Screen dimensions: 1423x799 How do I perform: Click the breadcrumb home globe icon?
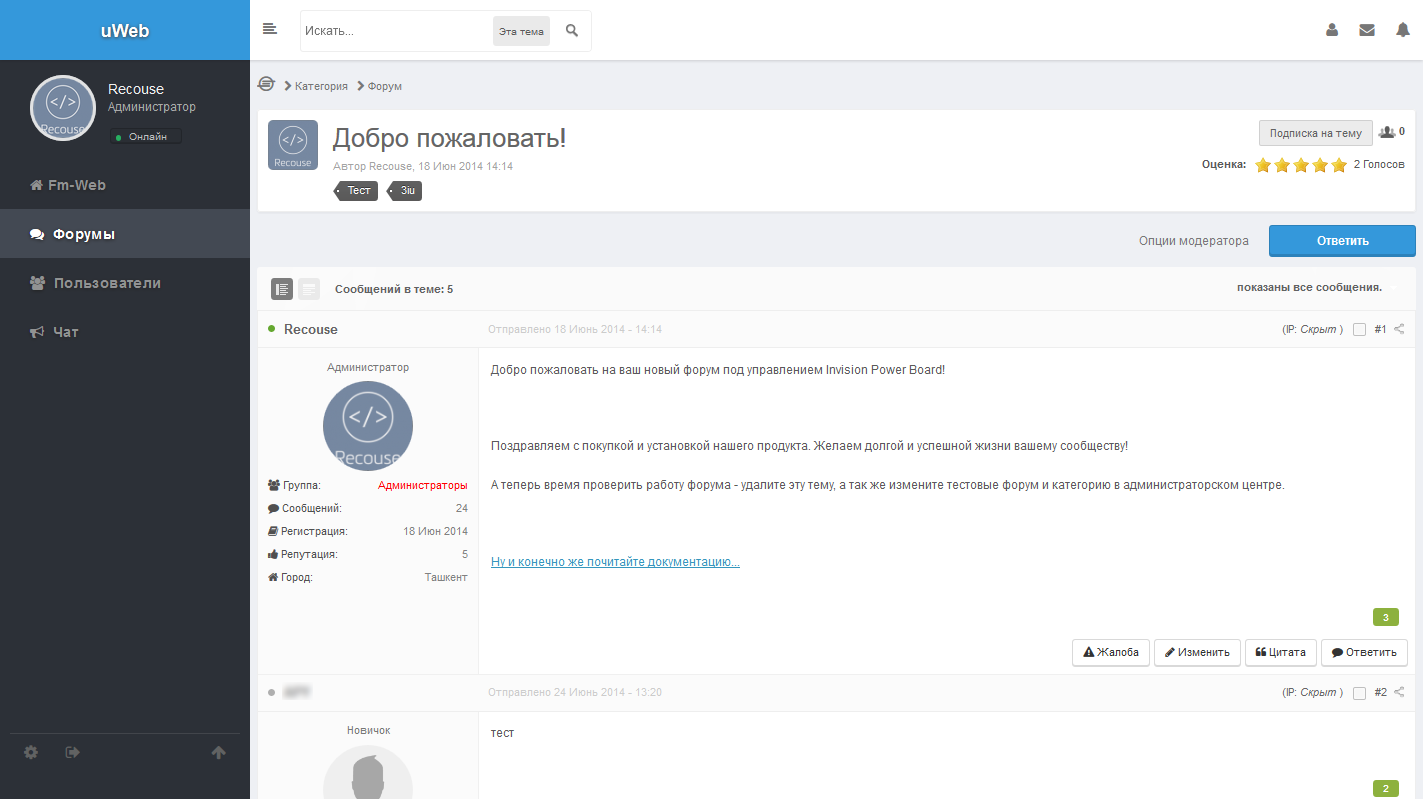pos(266,84)
